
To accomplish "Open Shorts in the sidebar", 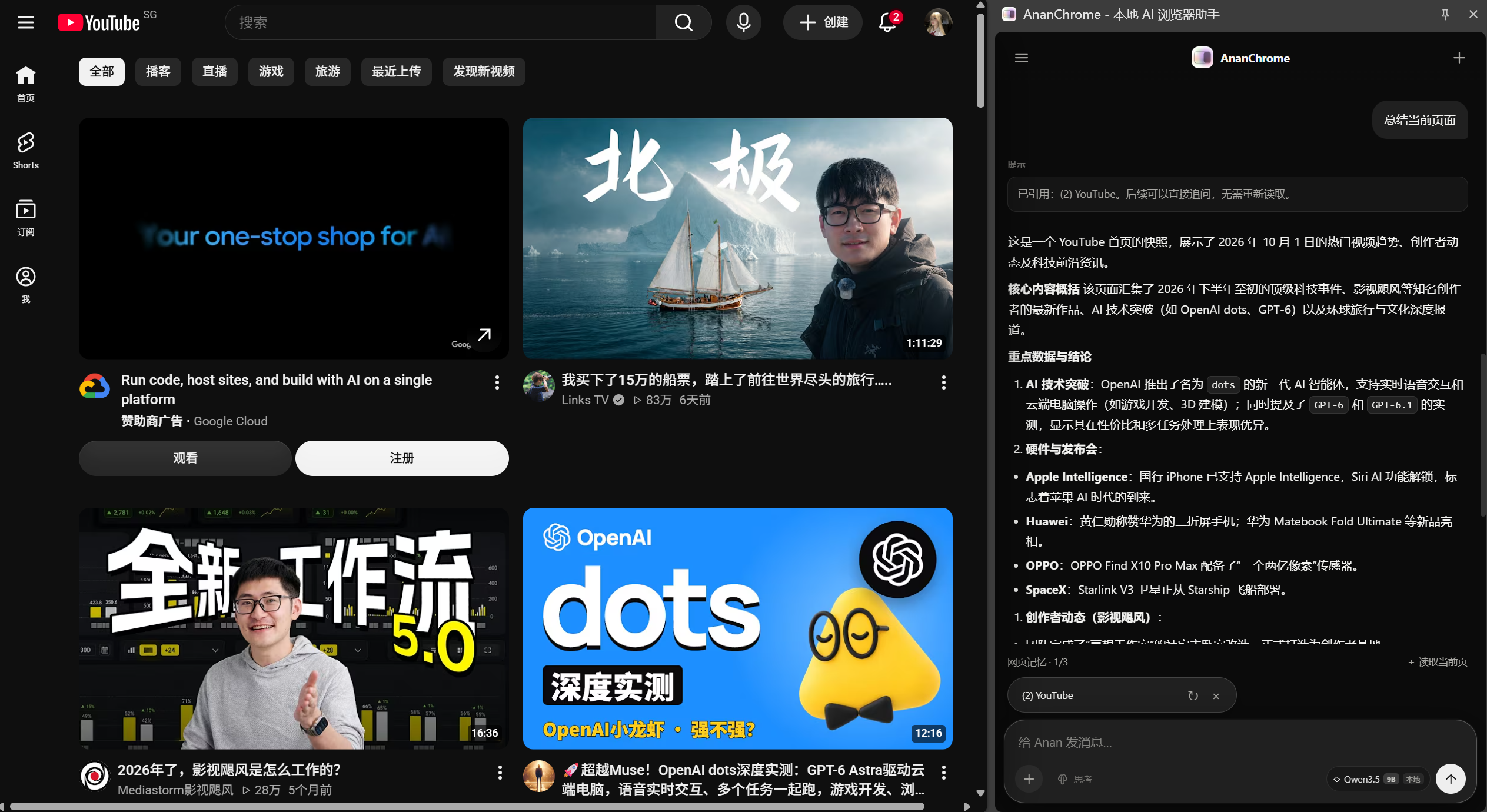I will [x=25, y=151].
